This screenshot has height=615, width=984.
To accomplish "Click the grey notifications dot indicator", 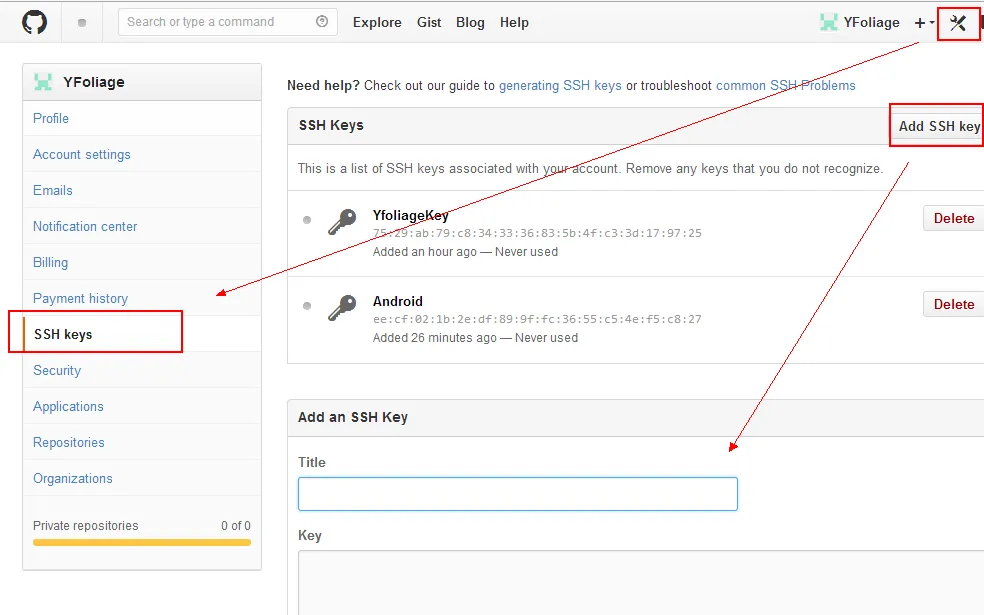I will (82, 23).
